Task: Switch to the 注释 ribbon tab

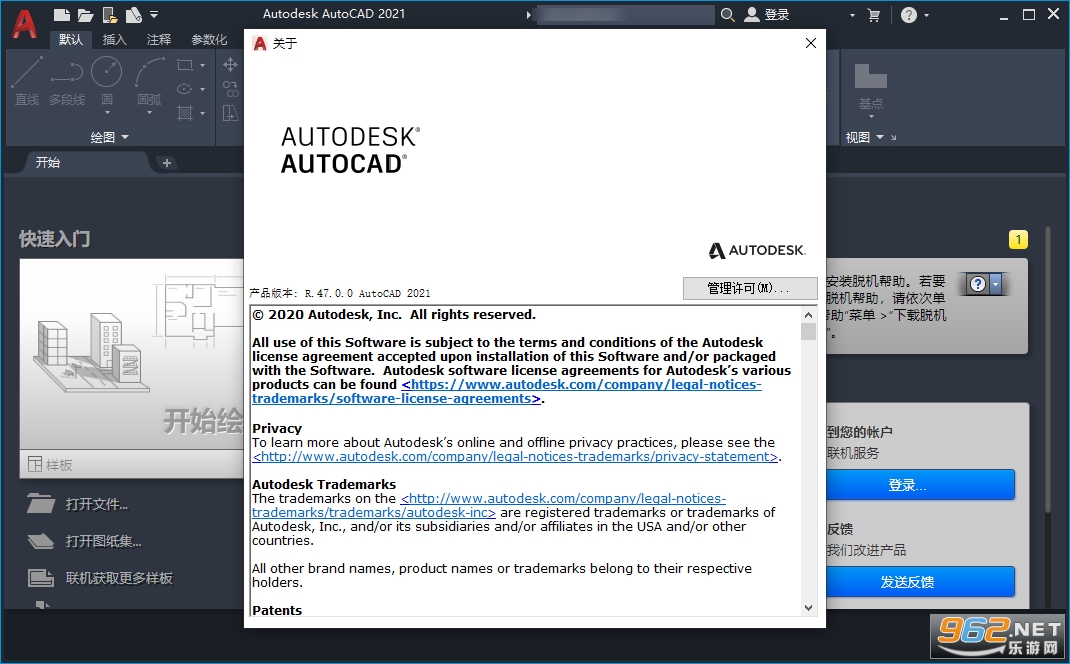Action: coord(159,40)
